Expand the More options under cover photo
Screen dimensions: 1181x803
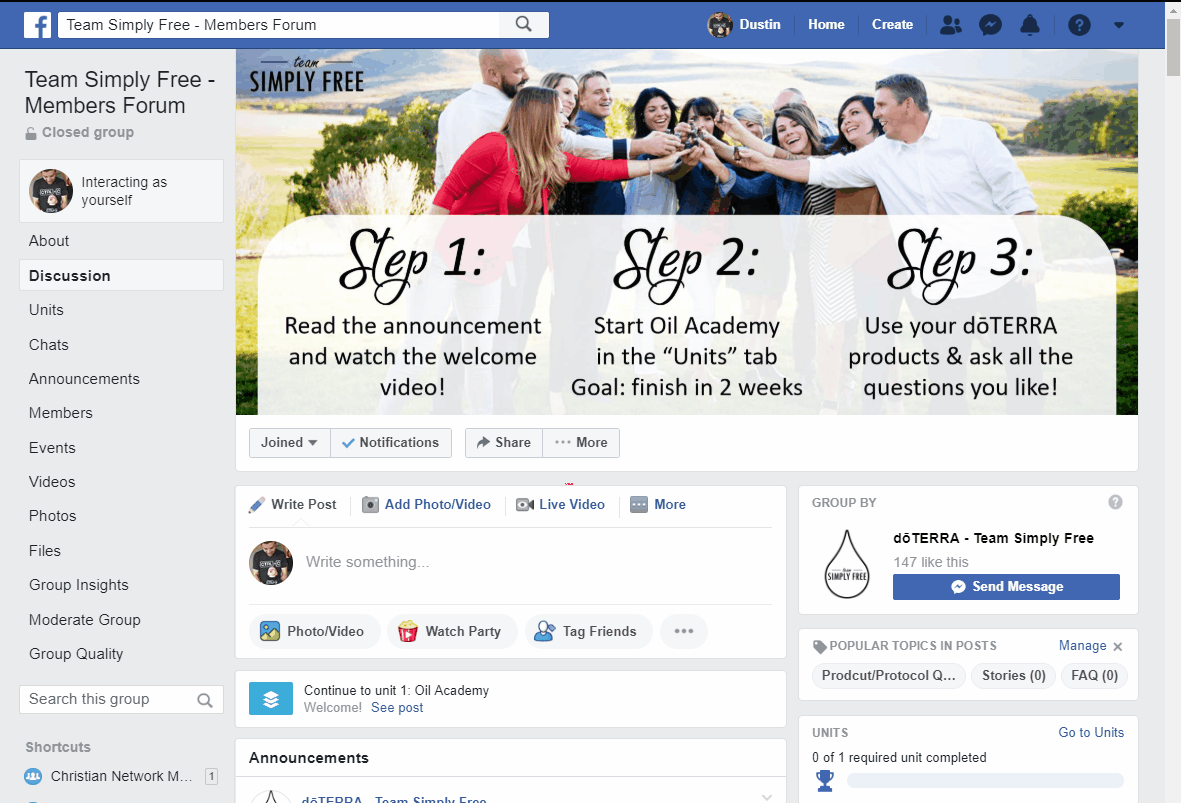(581, 443)
